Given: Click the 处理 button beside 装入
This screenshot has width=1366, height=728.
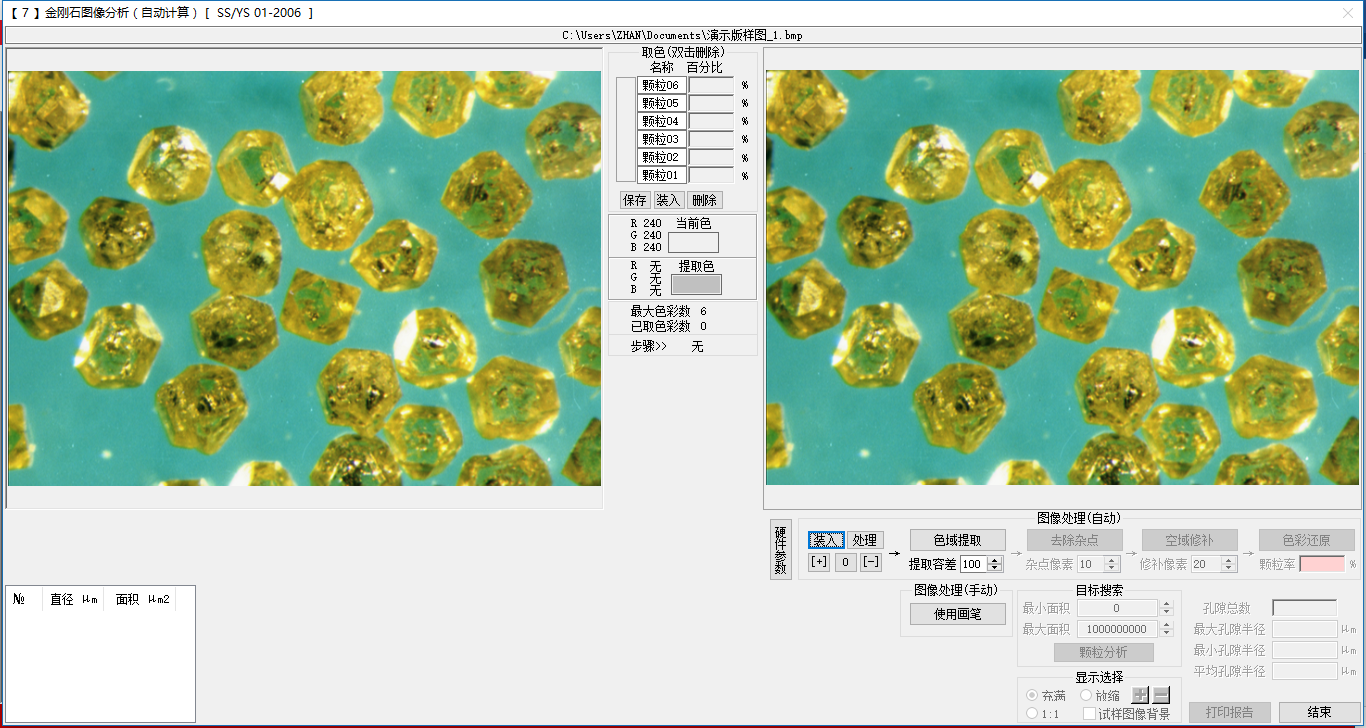Looking at the screenshot, I should pyautogui.click(x=865, y=540).
